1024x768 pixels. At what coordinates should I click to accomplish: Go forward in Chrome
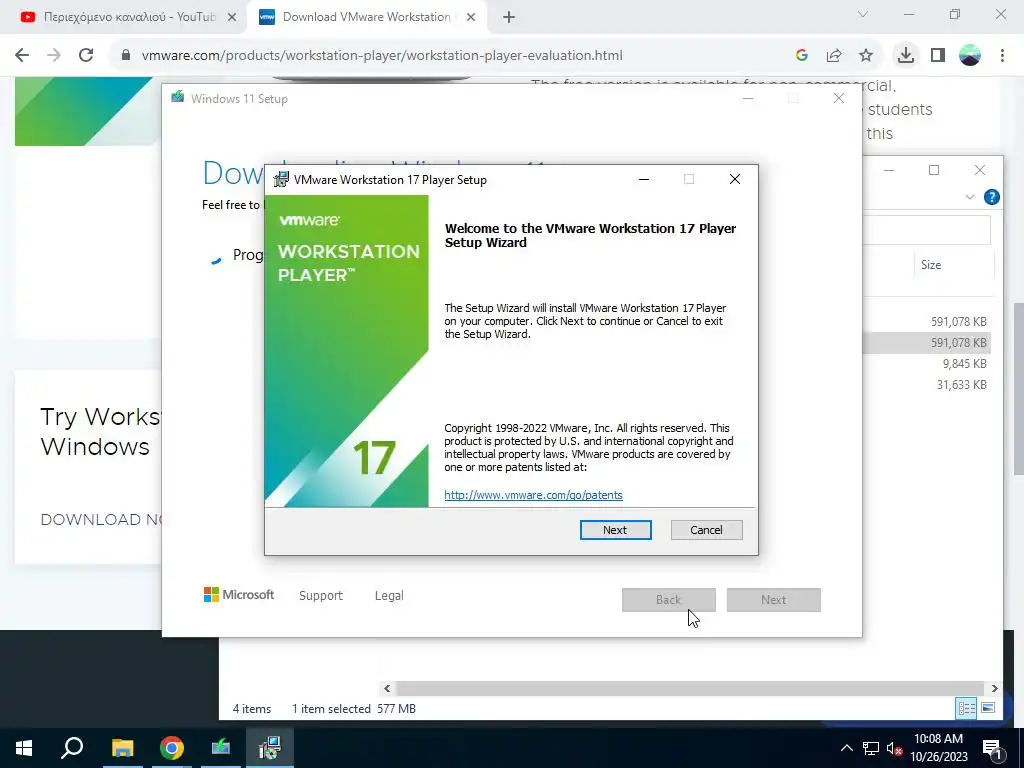54,56
